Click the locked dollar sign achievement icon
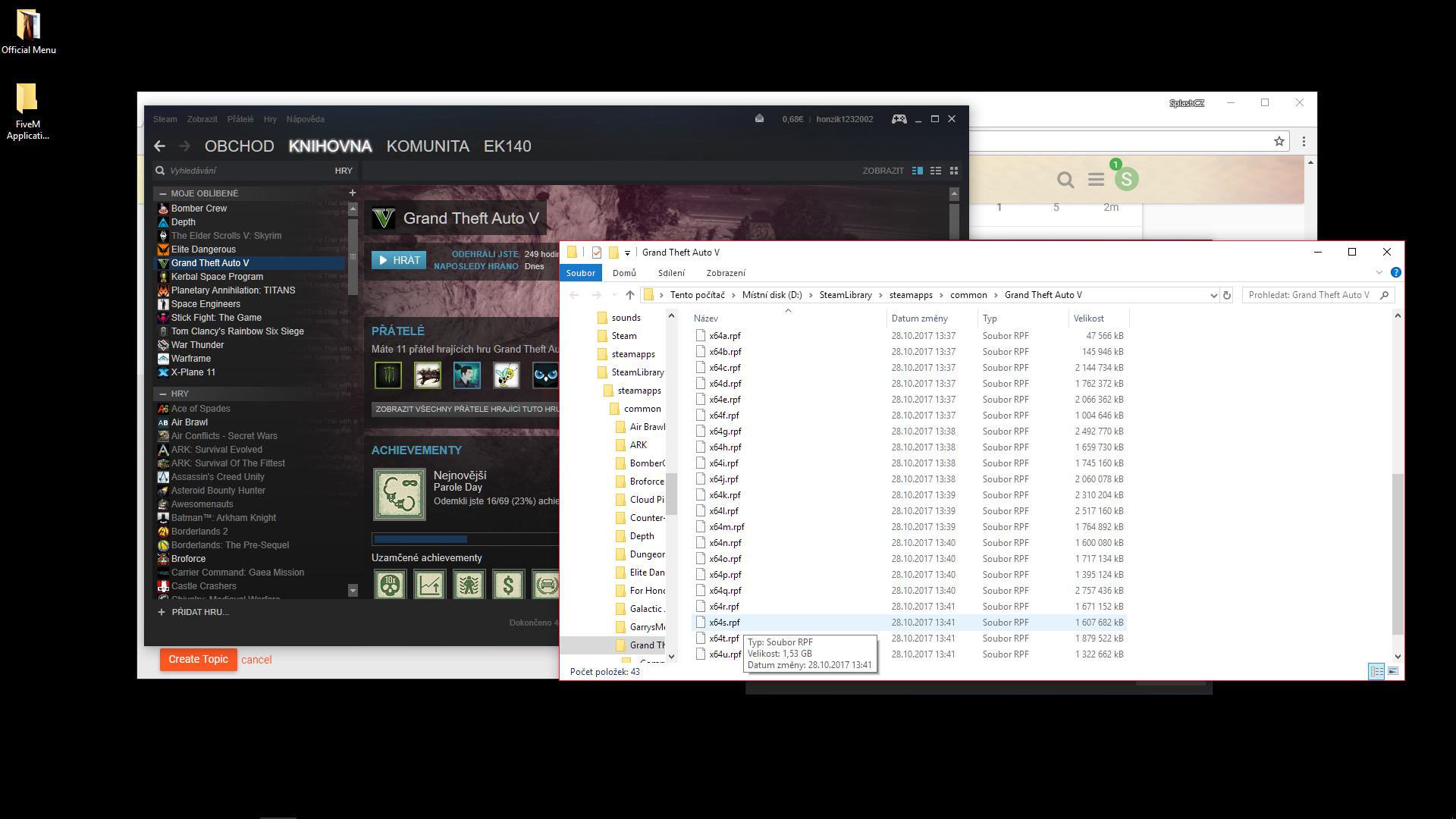Image resolution: width=1456 pixels, height=819 pixels. (x=508, y=585)
